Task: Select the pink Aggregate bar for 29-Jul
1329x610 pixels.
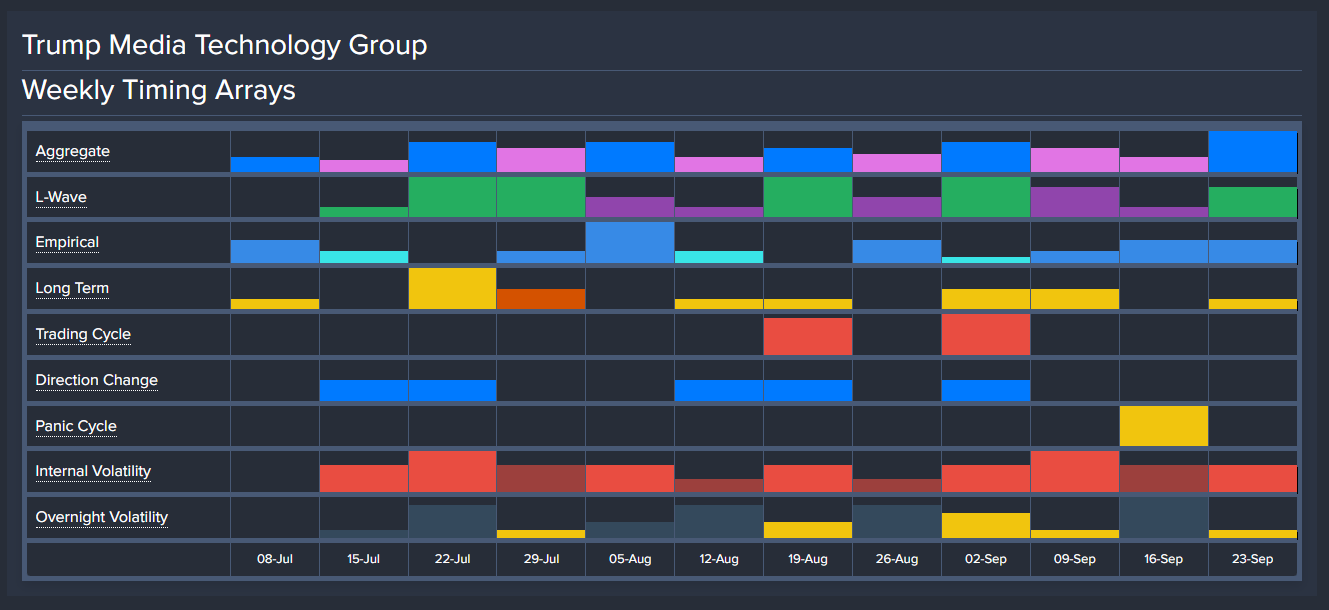Action: coord(541,160)
